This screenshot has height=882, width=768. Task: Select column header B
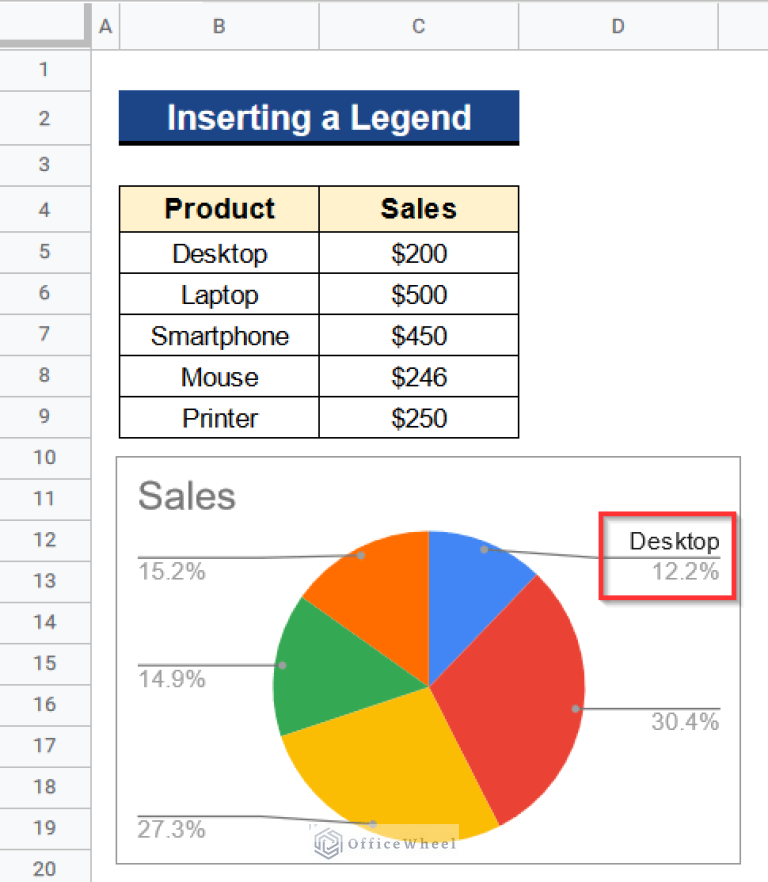pyautogui.click(x=218, y=26)
